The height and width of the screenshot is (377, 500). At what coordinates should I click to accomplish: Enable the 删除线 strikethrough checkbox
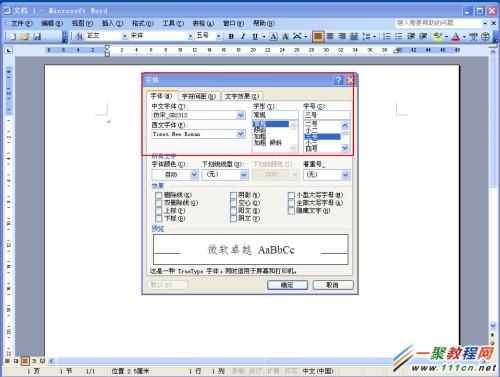[x=159, y=195]
